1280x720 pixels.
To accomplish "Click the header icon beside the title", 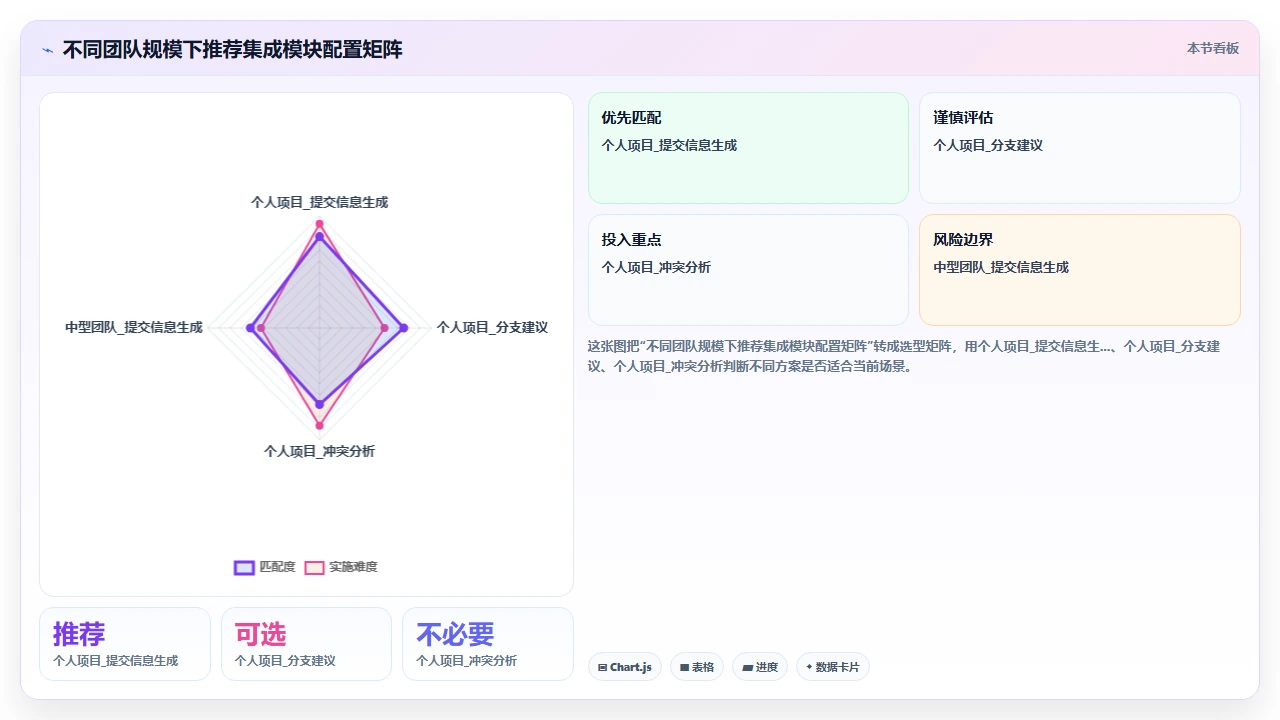I will tap(48, 50).
